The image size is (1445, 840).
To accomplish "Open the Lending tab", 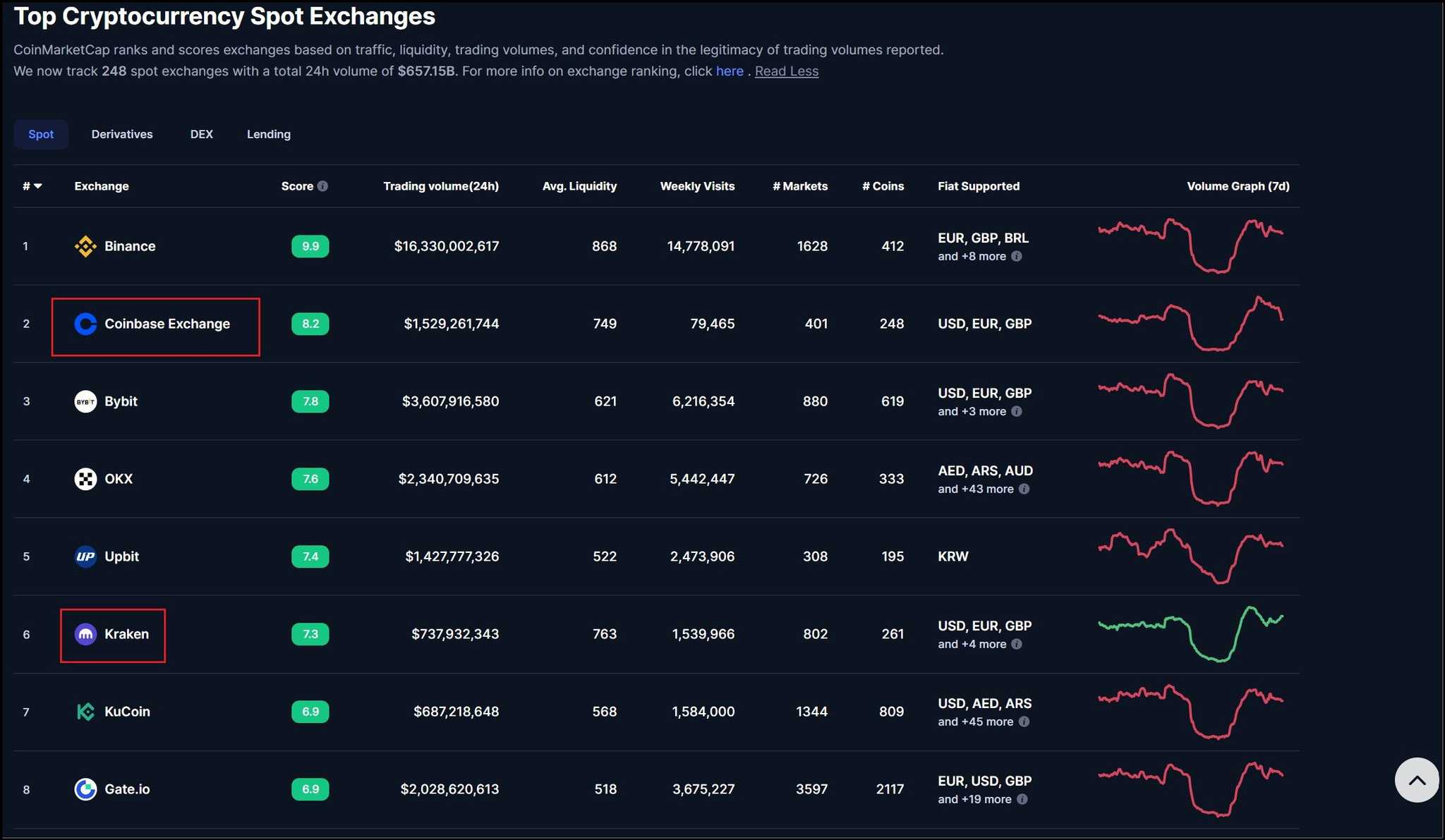I will click(x=269, y=134).
